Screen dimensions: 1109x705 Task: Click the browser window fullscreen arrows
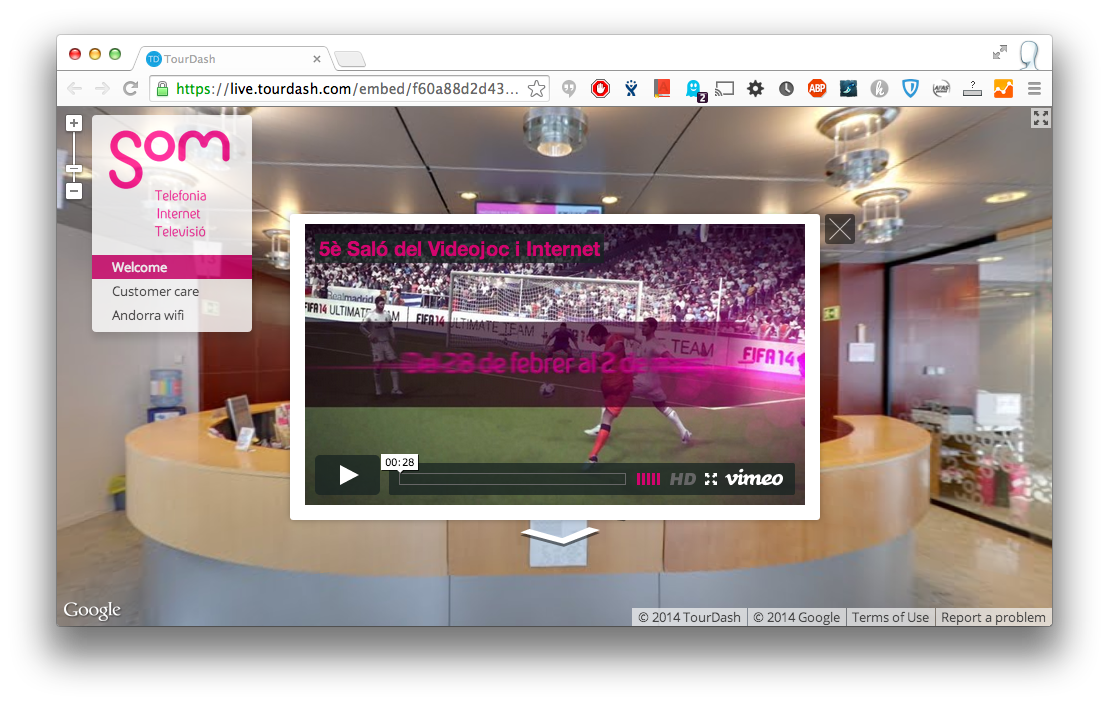999,52
